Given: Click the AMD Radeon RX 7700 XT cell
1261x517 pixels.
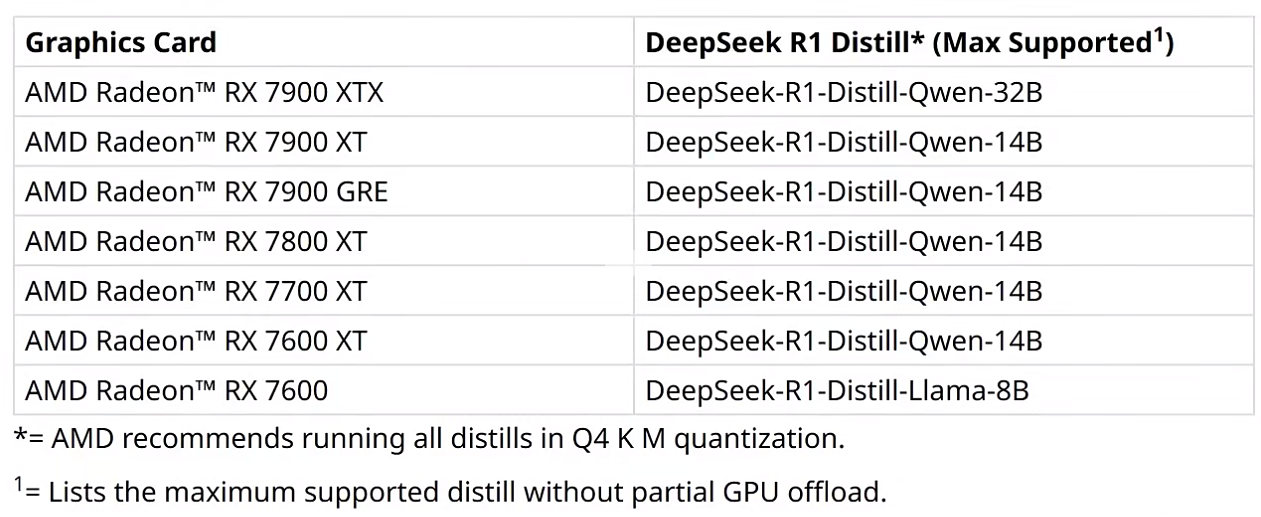Looking at the screenshot, I should pos(196,291).
